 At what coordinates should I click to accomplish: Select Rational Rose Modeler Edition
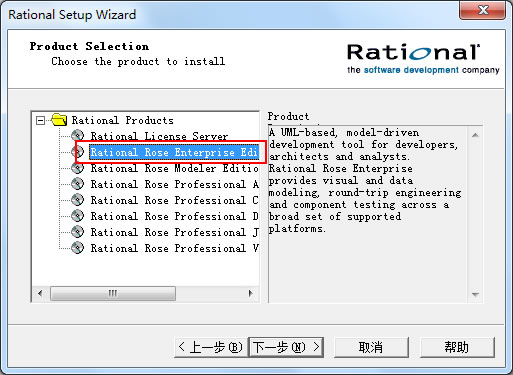[174, 168]
